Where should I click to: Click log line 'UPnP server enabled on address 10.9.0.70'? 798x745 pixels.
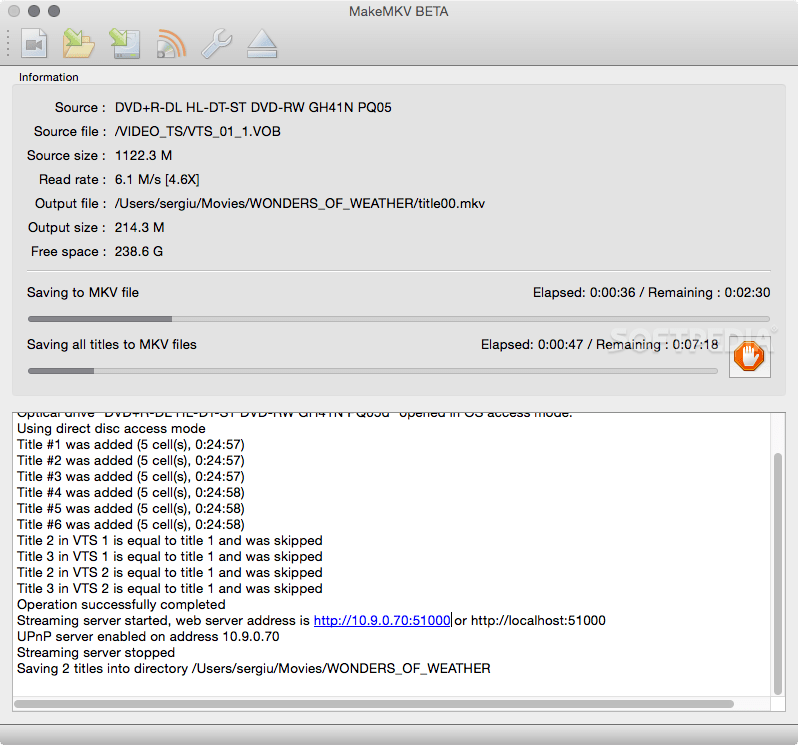pos(148,636)
